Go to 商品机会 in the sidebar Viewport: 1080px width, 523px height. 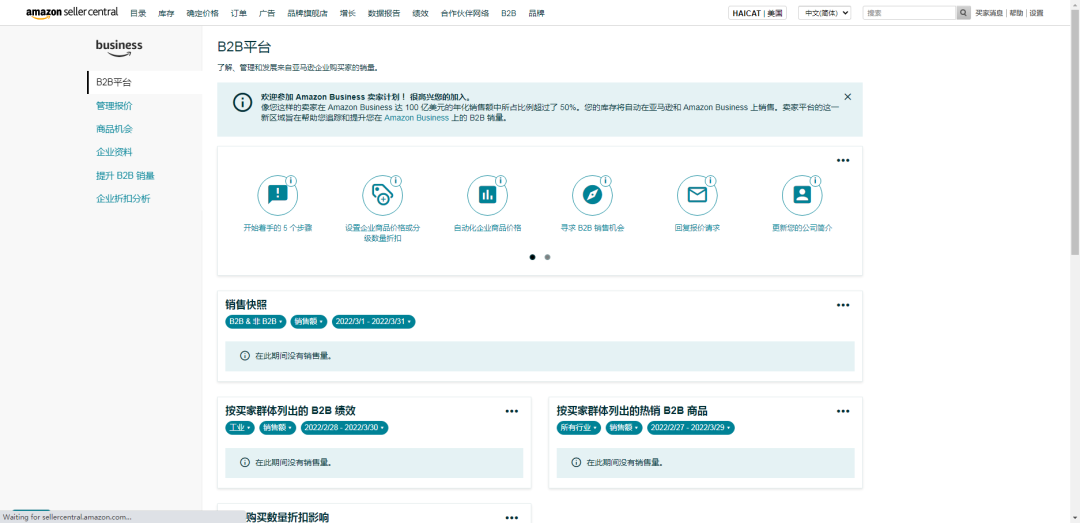coord(114,129)
